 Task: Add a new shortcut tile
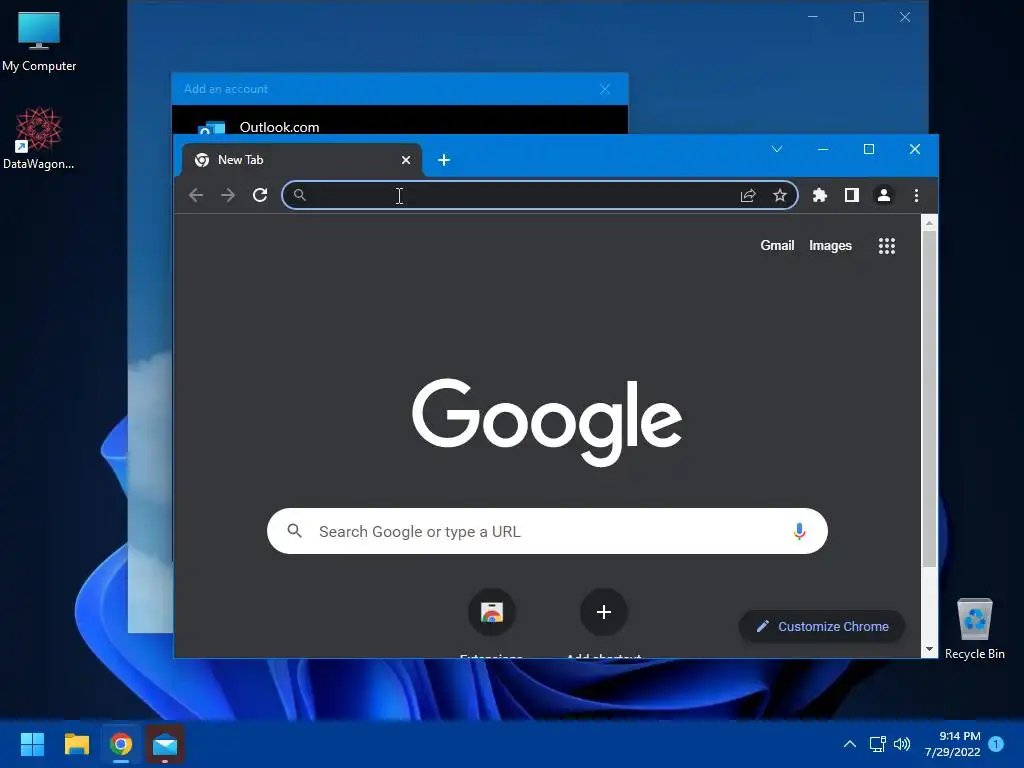(603, 612)
